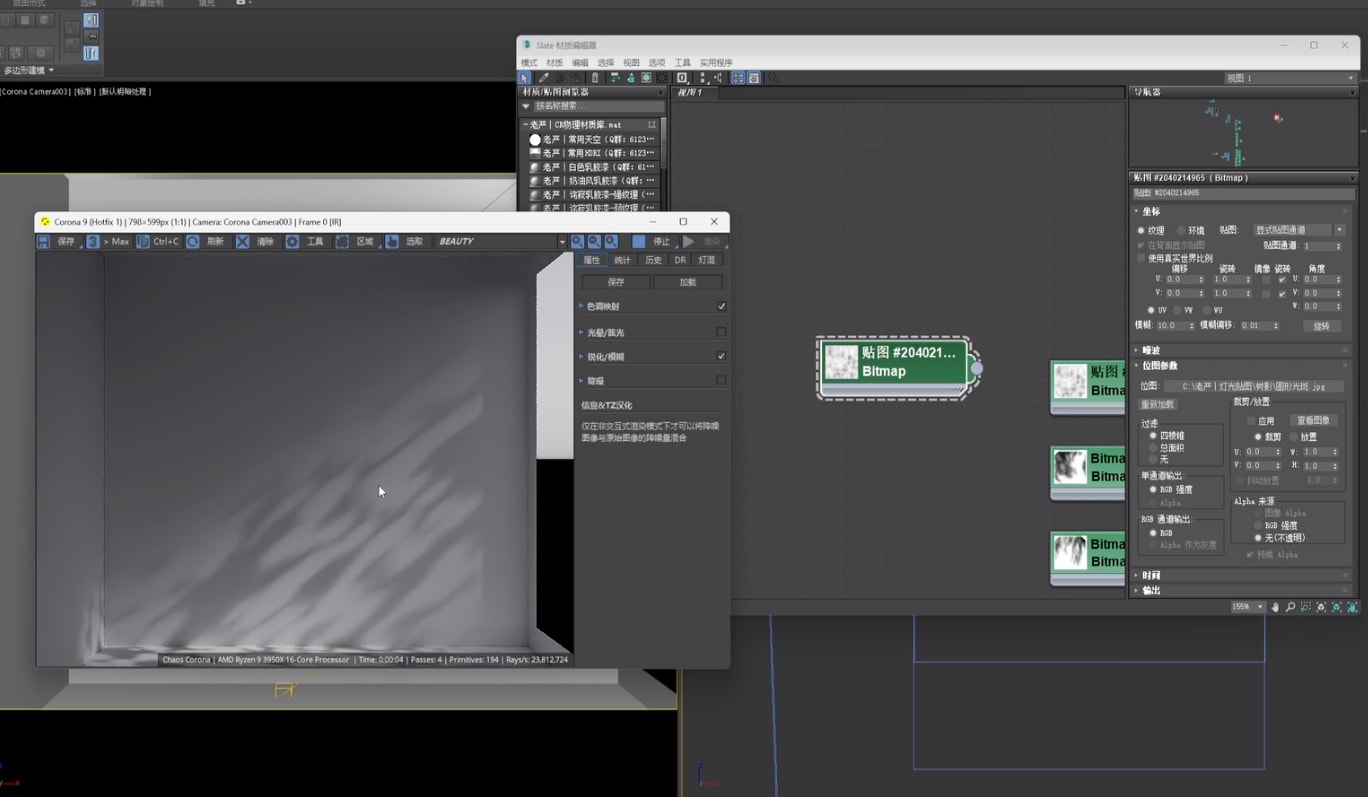Click the 按名称搜索 search field

coord(598,106)
